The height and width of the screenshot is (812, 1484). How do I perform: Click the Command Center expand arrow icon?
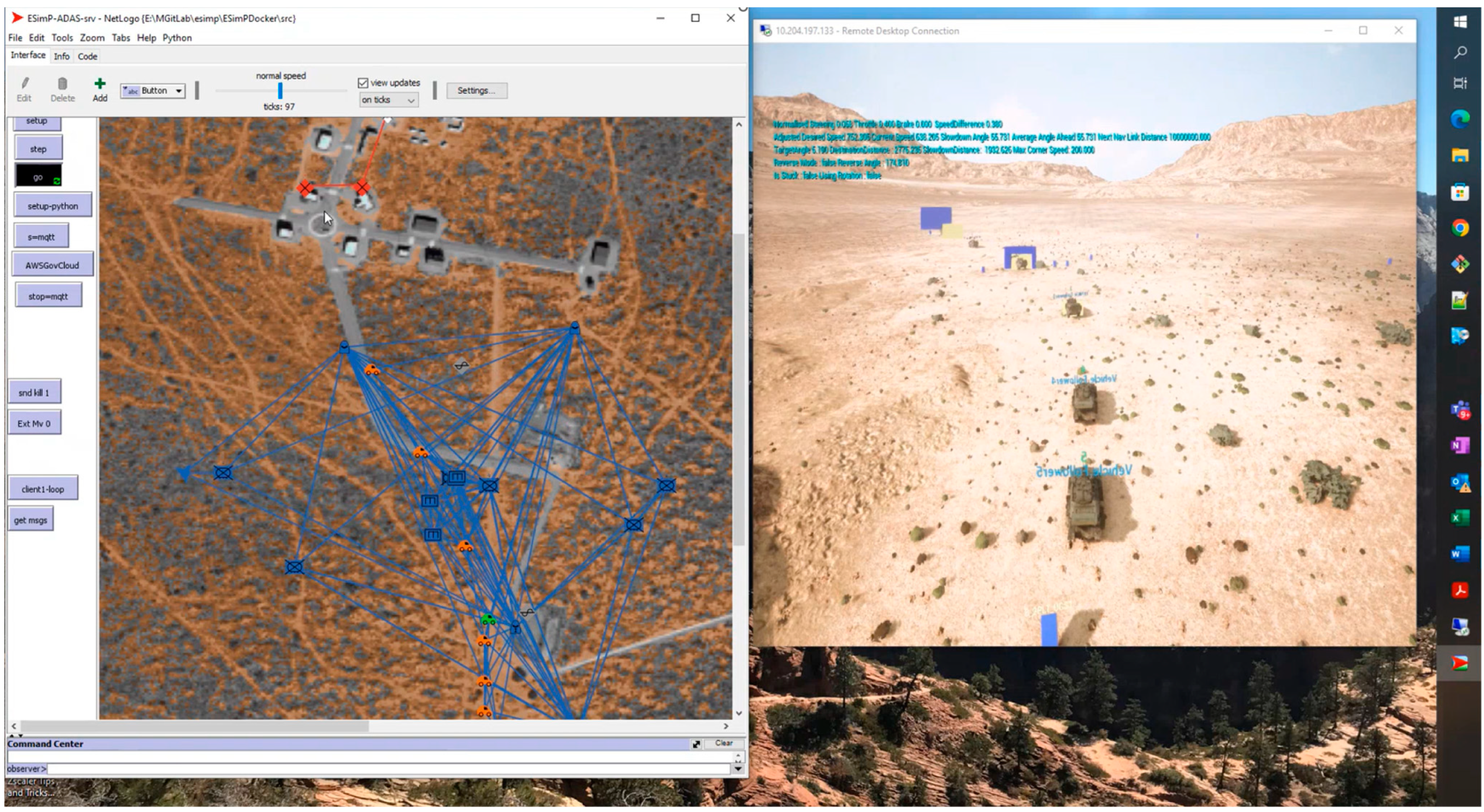pyautogui.click(x=696, y=744)
